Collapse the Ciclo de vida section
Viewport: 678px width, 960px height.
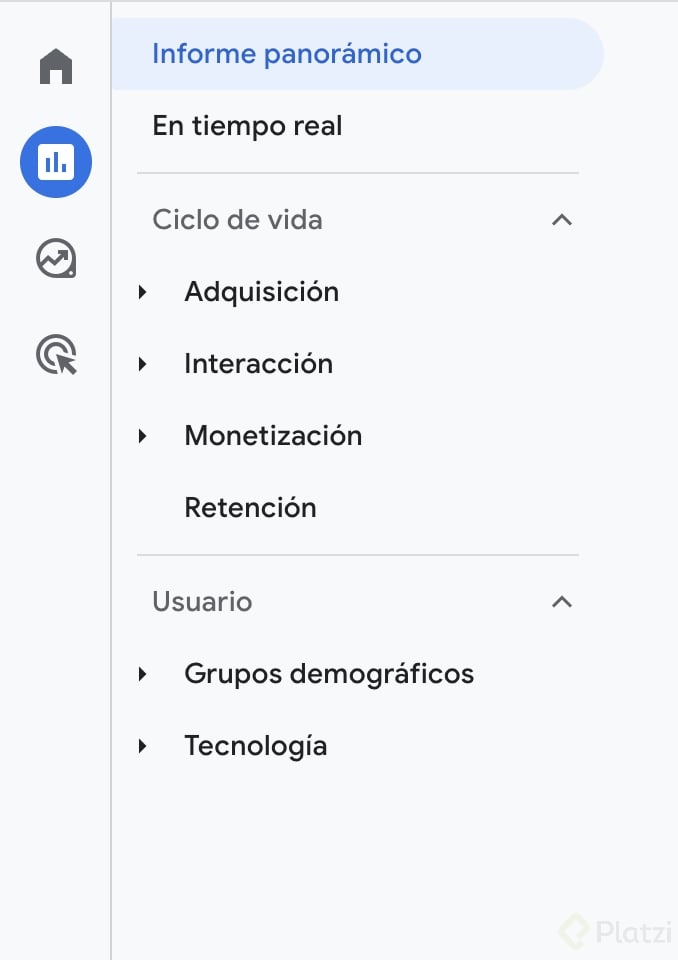tap(562, 220)
